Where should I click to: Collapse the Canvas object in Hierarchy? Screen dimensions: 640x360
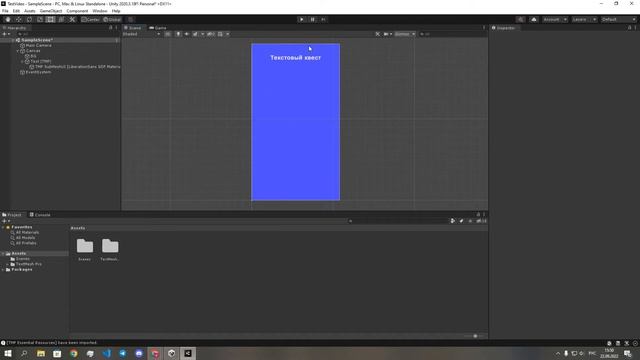(x=18, y=51)
